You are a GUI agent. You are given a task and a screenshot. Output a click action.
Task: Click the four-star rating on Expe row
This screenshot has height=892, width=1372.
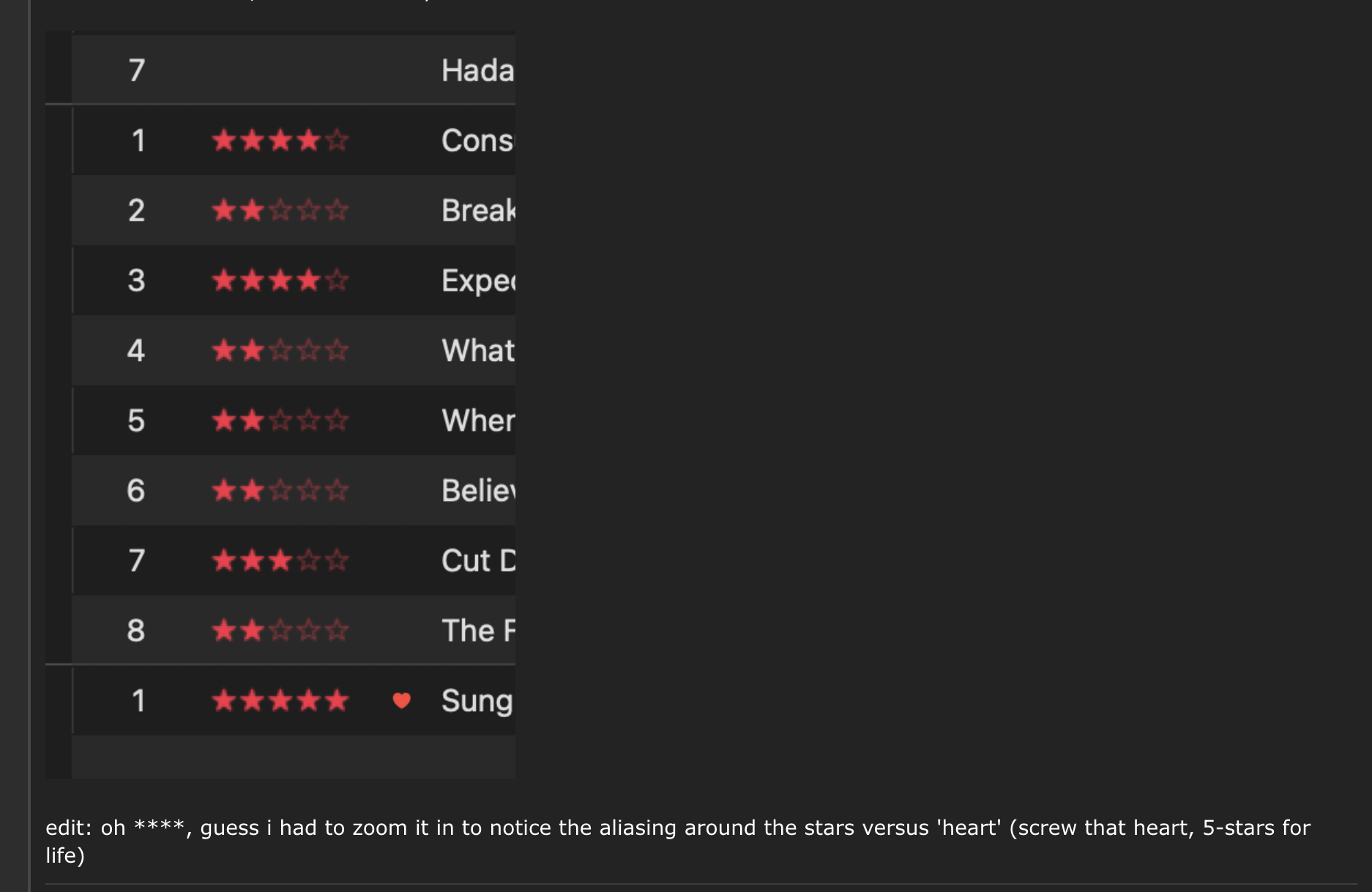click(280, 280)
